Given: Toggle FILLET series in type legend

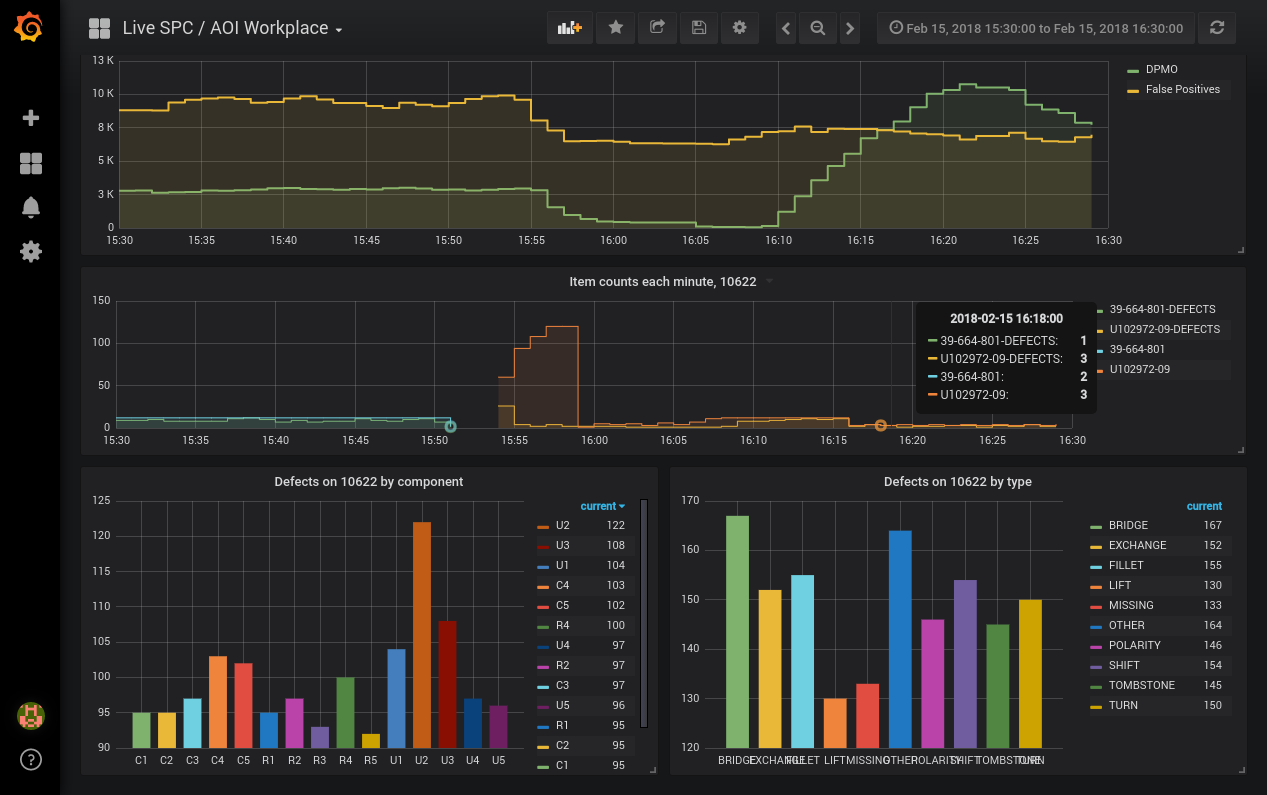Looking at the screenshot, I should point(1126,565).
